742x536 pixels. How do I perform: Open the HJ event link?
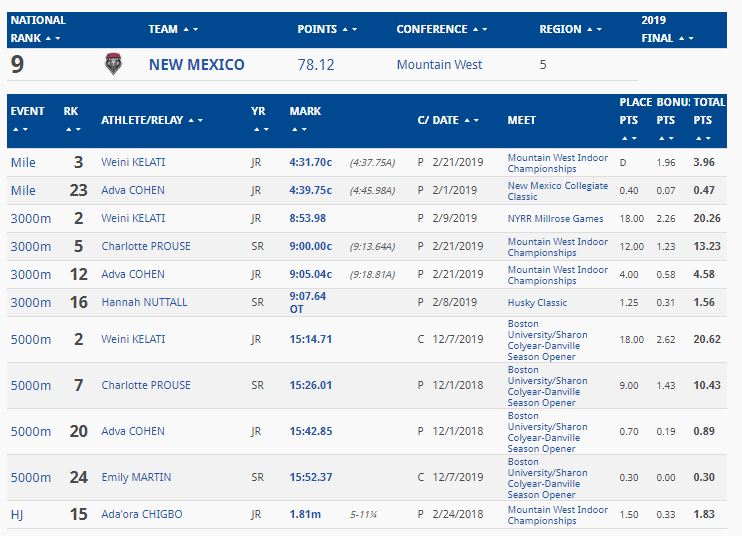tap(17, 514)
